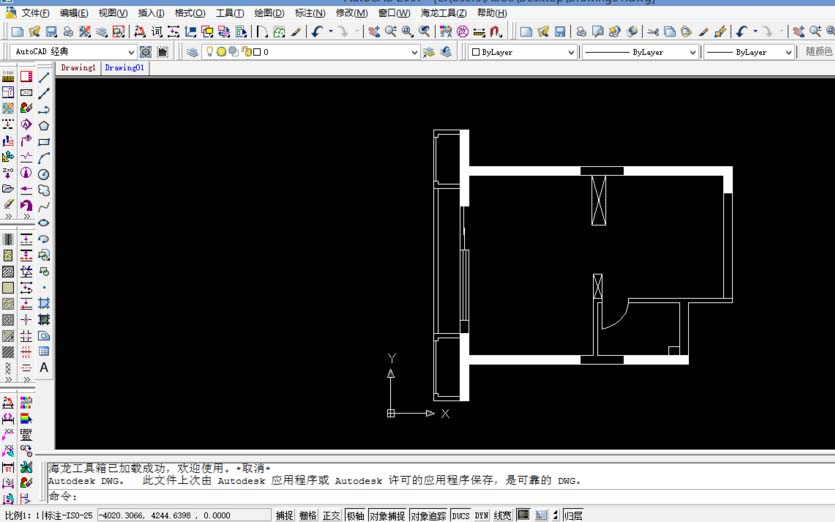
Task: Open the 随颜色 plot style dropdown
Action: [x=817, y=52]
